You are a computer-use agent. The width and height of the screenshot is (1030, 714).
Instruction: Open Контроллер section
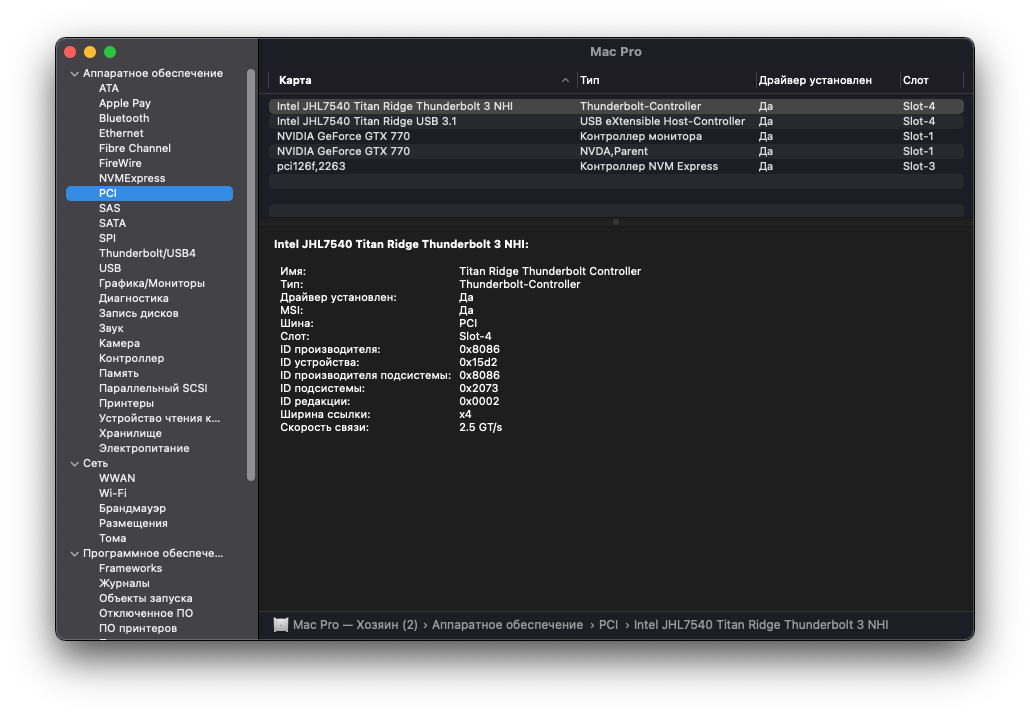pyautogui.click(x=131, y=359)
